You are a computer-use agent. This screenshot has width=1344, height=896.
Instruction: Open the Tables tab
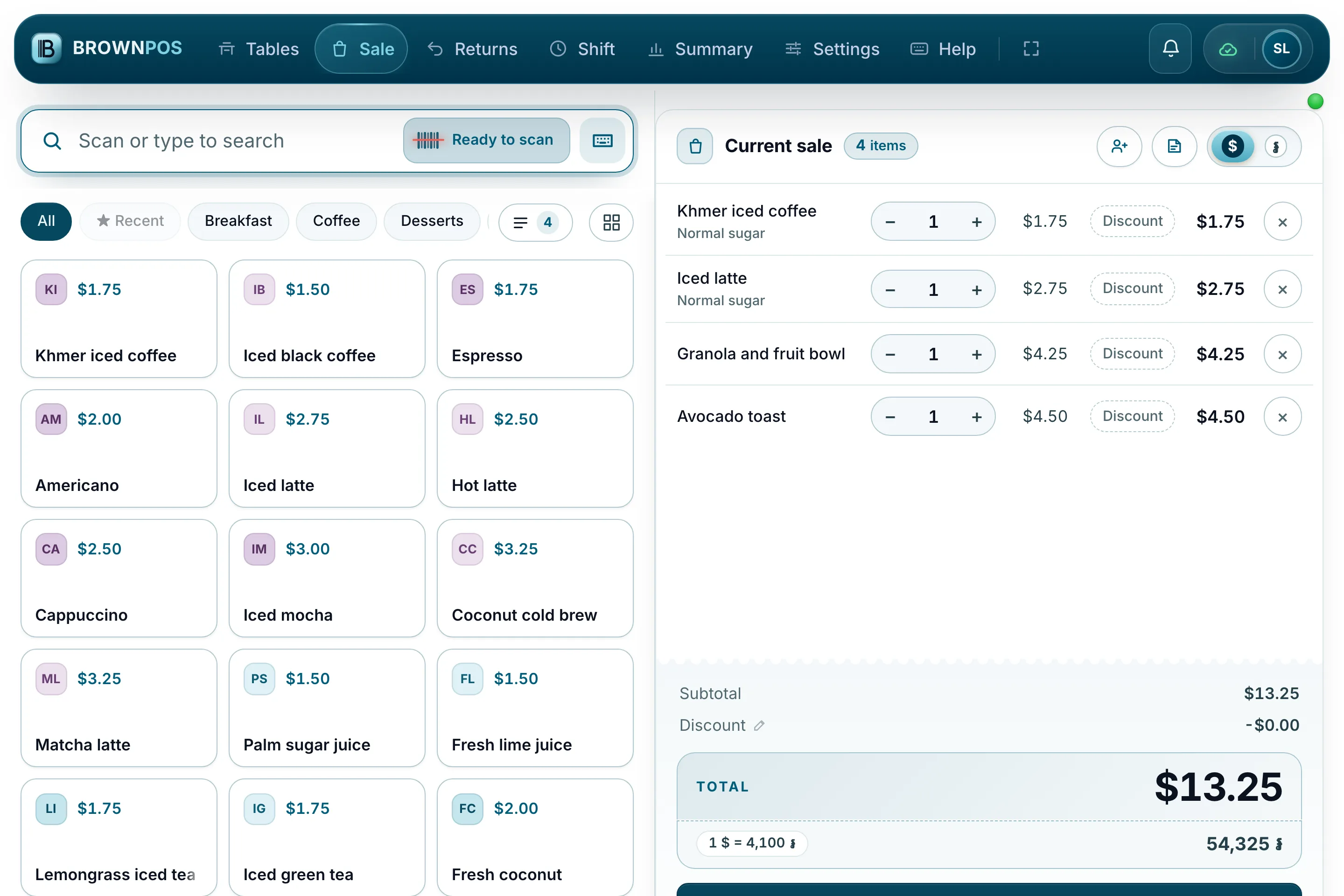pyautogui.click(x=258, y=49)
